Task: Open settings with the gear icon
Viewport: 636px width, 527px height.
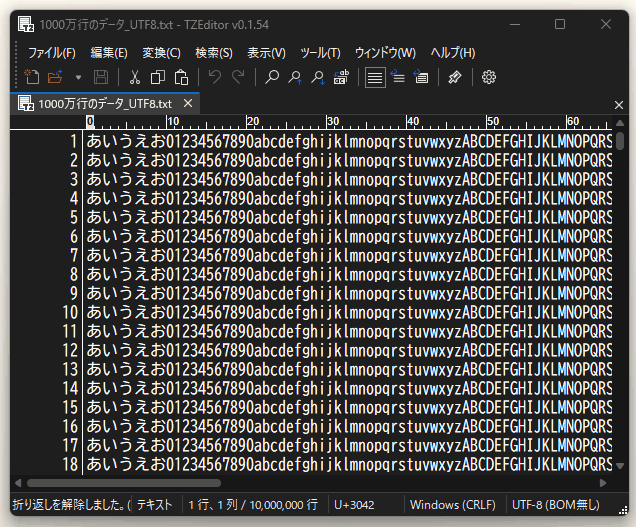Action: coord(489,77)
